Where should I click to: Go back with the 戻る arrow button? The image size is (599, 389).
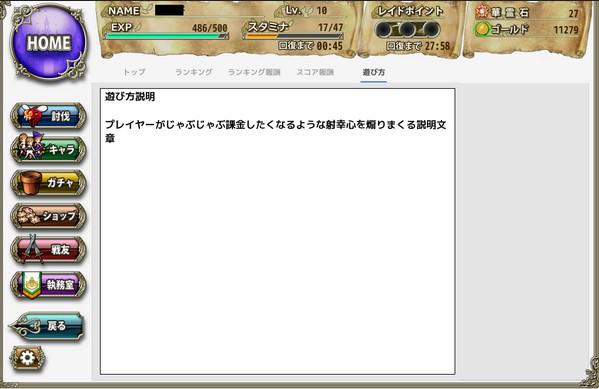(x=47, y=326)
